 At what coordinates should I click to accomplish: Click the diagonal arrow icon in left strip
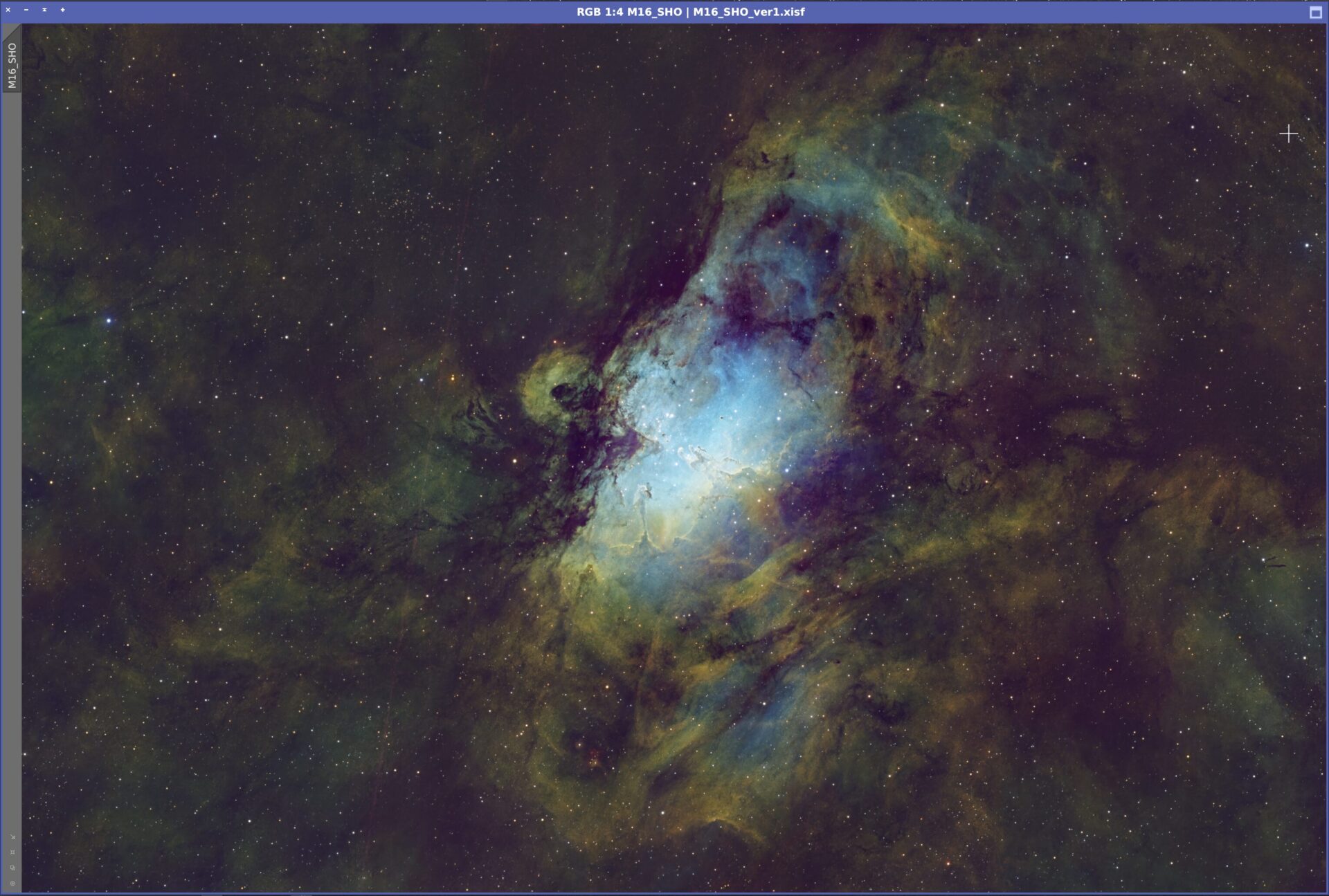(12, 837)
